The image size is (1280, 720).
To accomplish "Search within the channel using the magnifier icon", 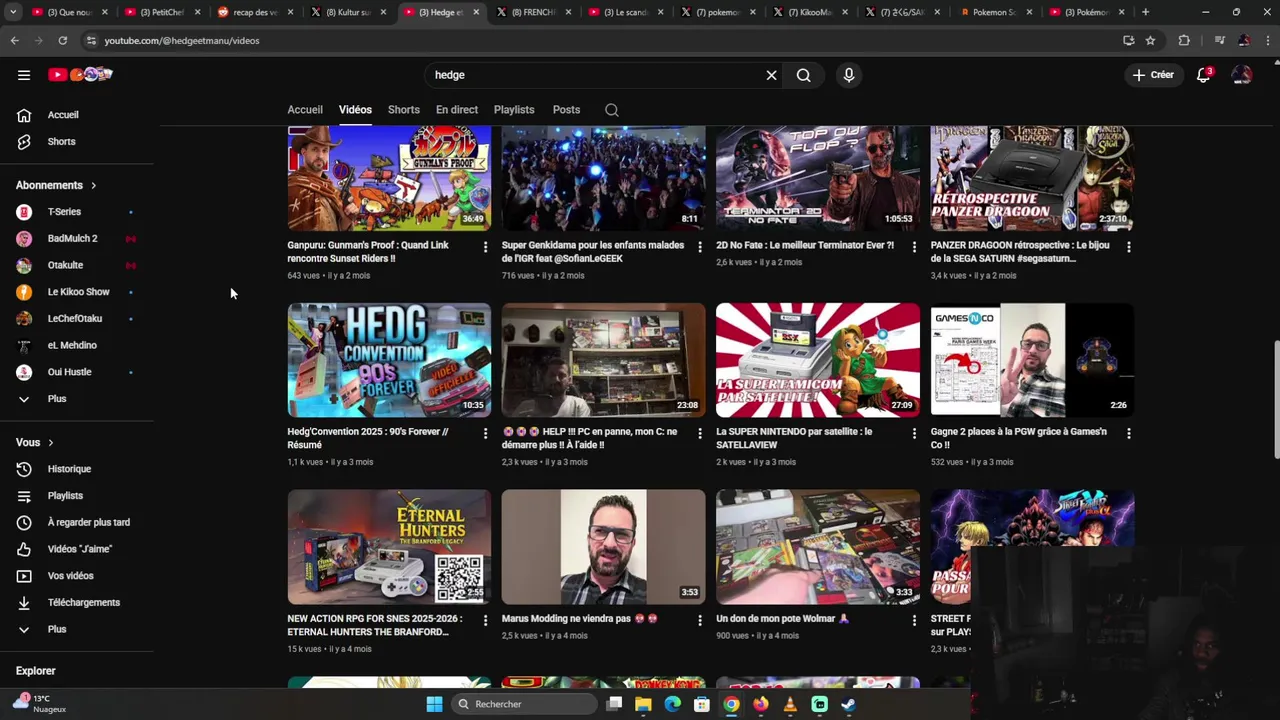I will tap(612, 110).
